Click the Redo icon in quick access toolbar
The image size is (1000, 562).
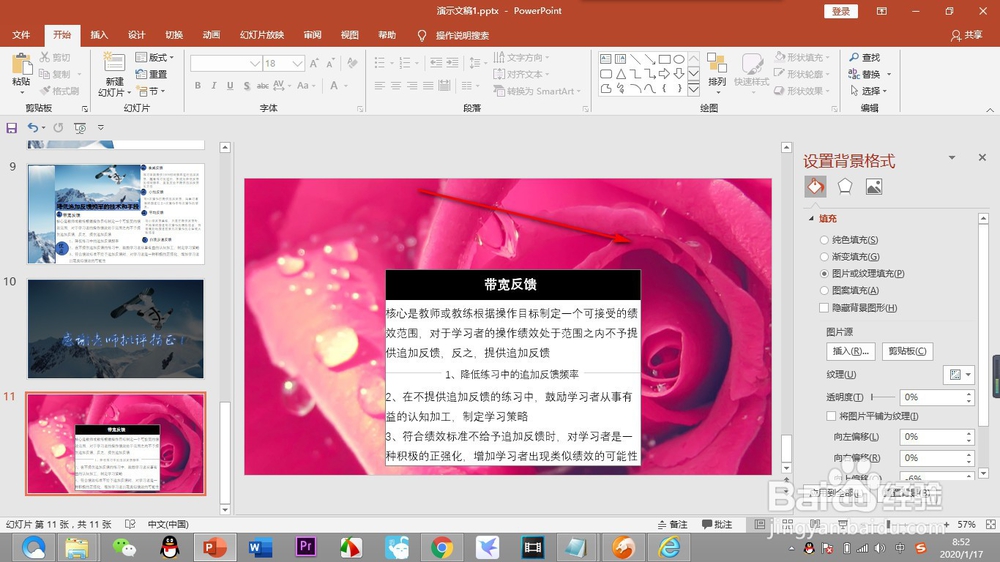[x=58, y=128]
